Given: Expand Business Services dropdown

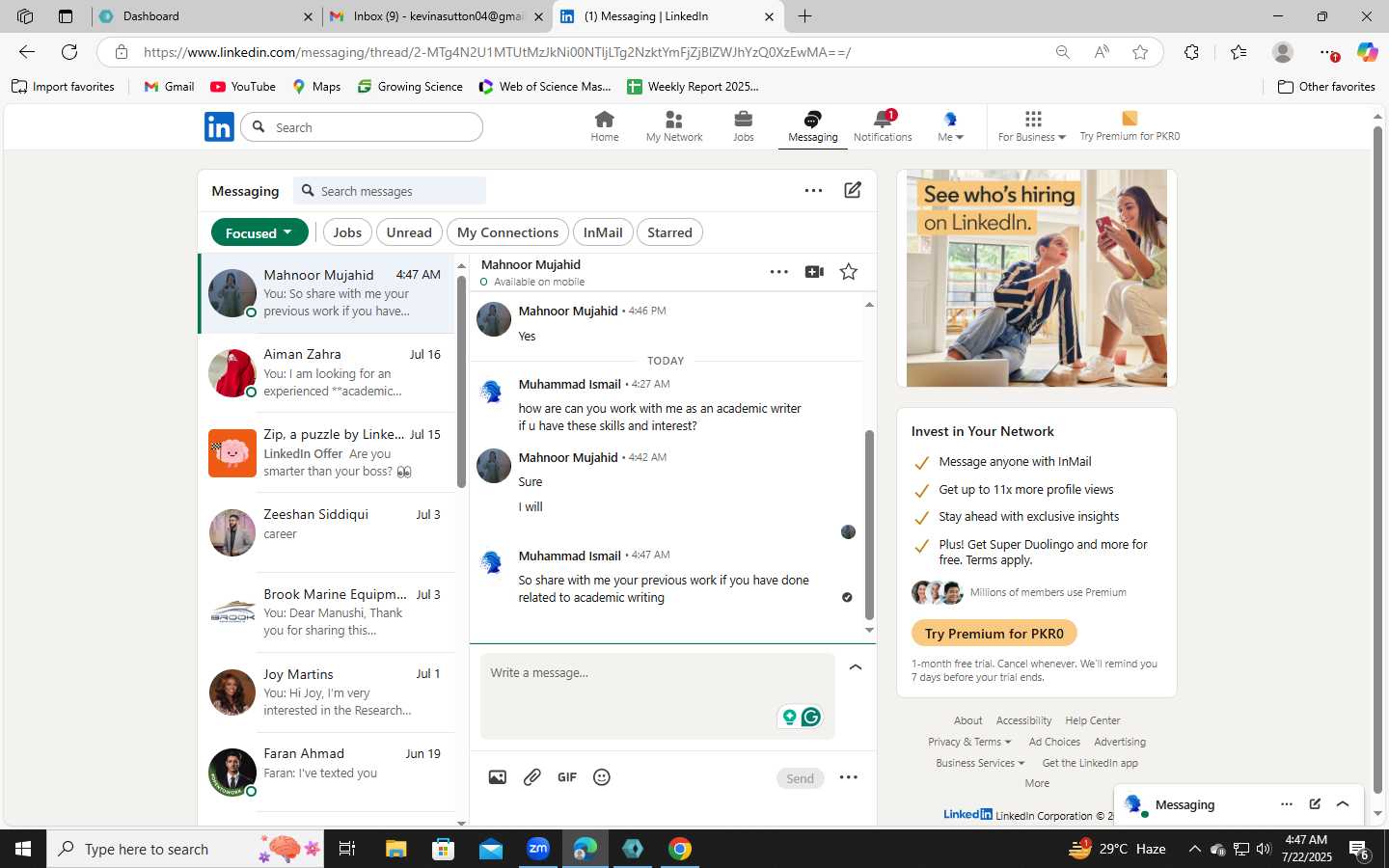Looking at the screenshot, I should pyautogui.click(x=980, y=763).
